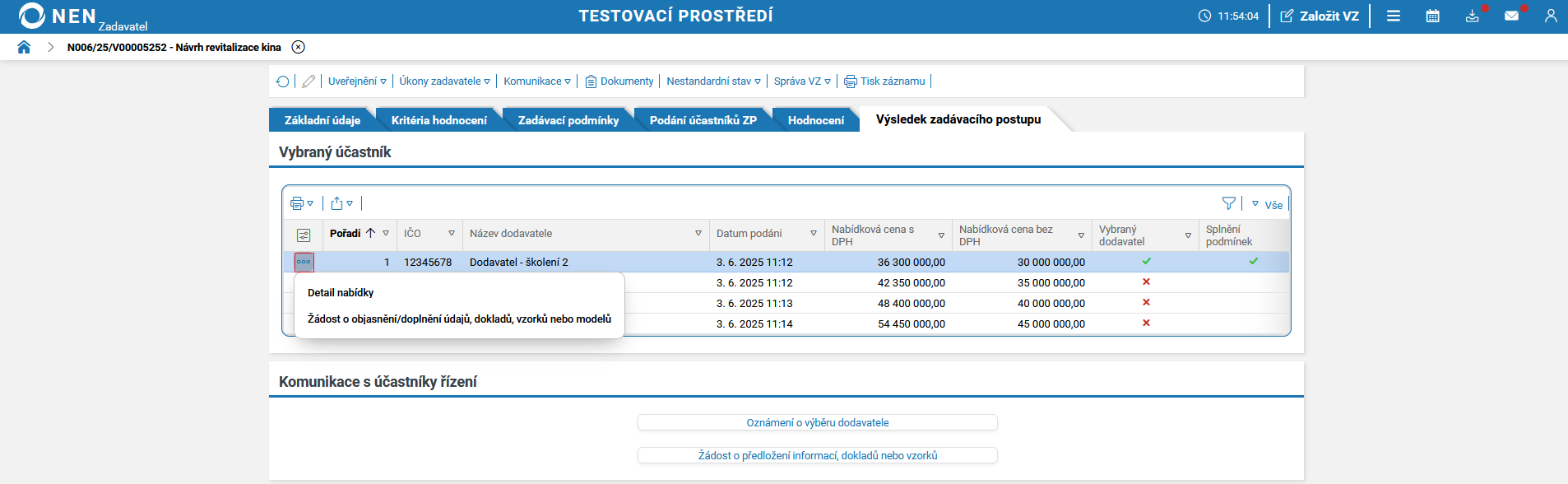The image size is (1568, 484).
Task: Click the edit pencil icon
Action: tap(308, 81)
